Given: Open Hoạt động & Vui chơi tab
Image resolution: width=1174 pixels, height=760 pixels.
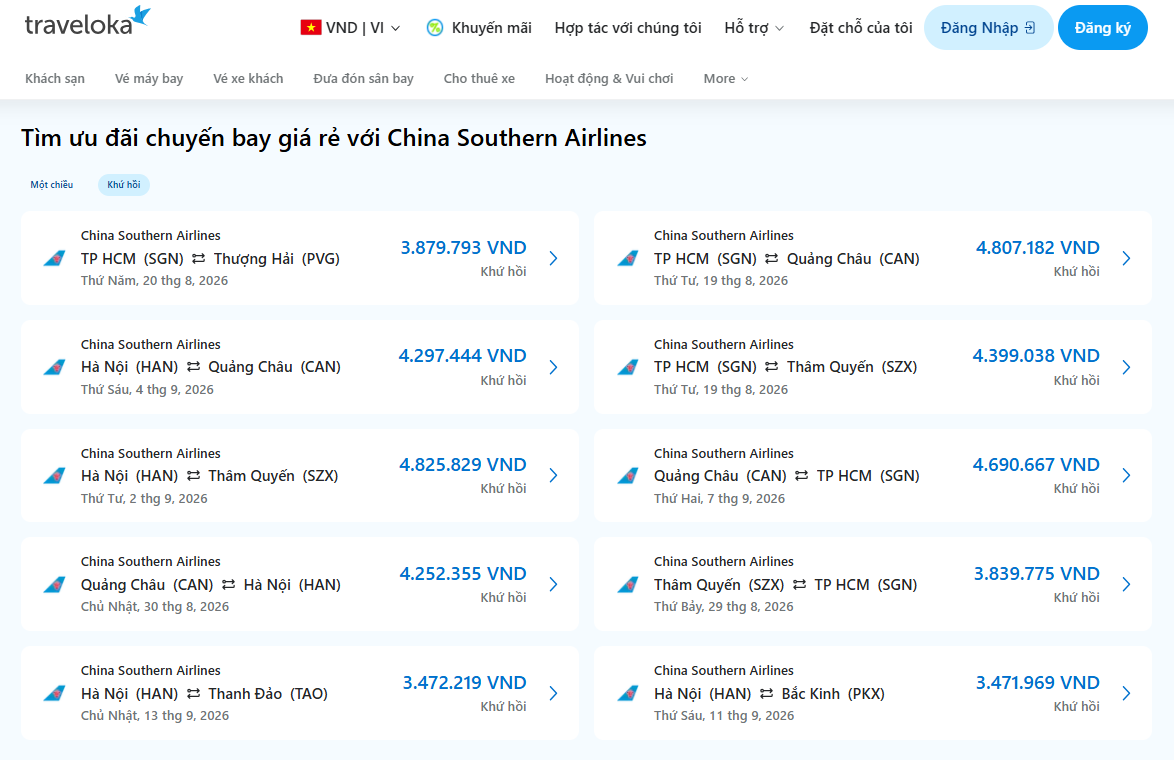Looking at the screenshot, I should tap(609, 79).
